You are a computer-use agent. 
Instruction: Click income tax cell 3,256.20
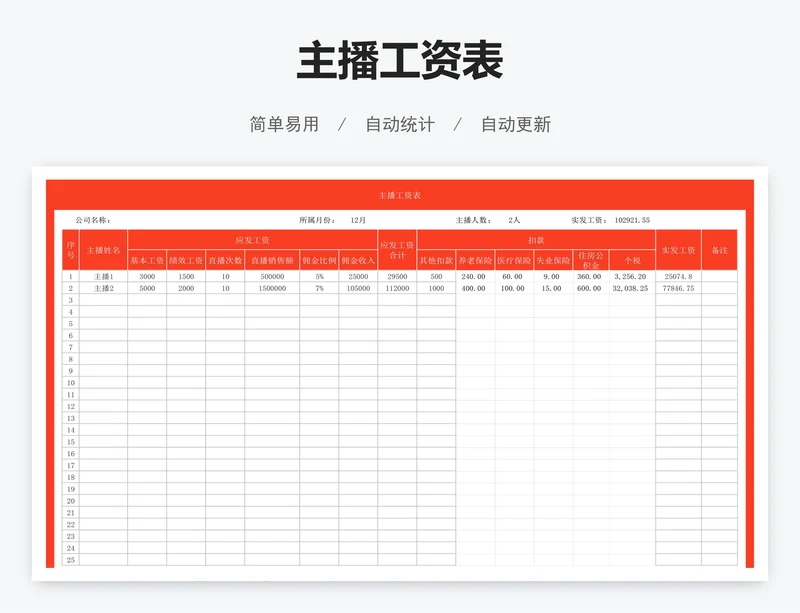tap(632, 276)
